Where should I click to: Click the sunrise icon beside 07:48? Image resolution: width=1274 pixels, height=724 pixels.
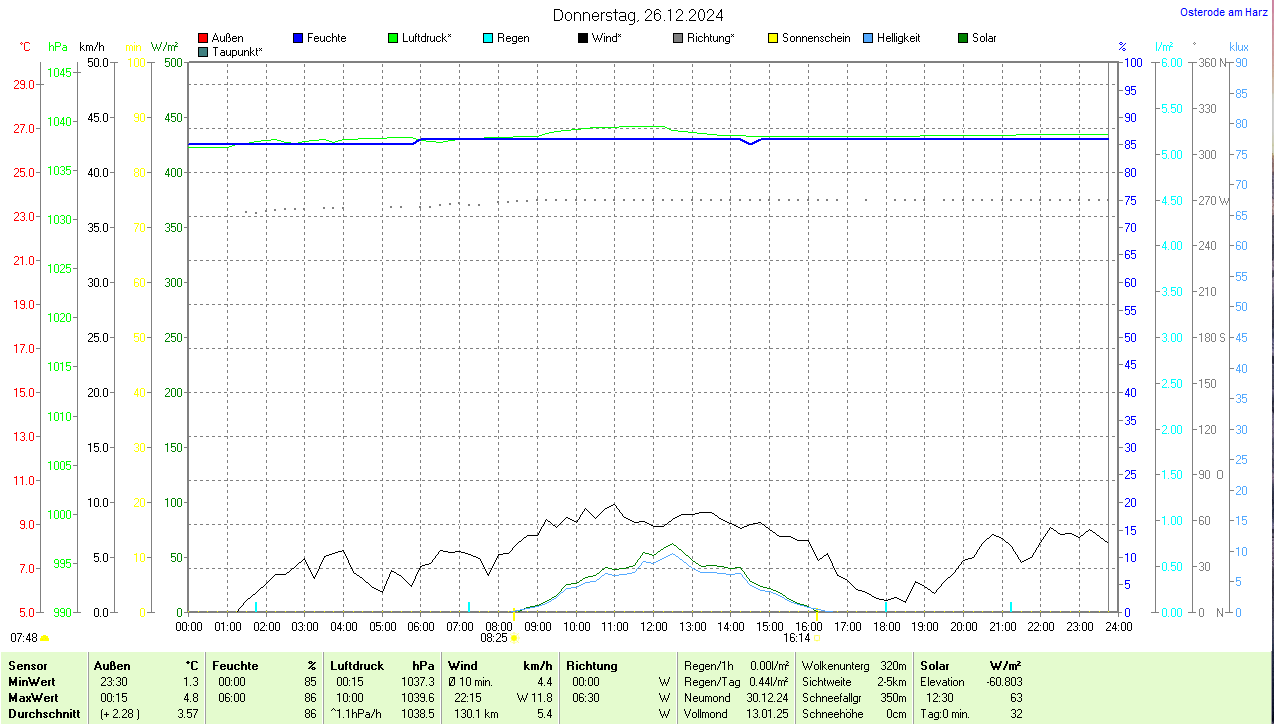[x=45, y=637]
